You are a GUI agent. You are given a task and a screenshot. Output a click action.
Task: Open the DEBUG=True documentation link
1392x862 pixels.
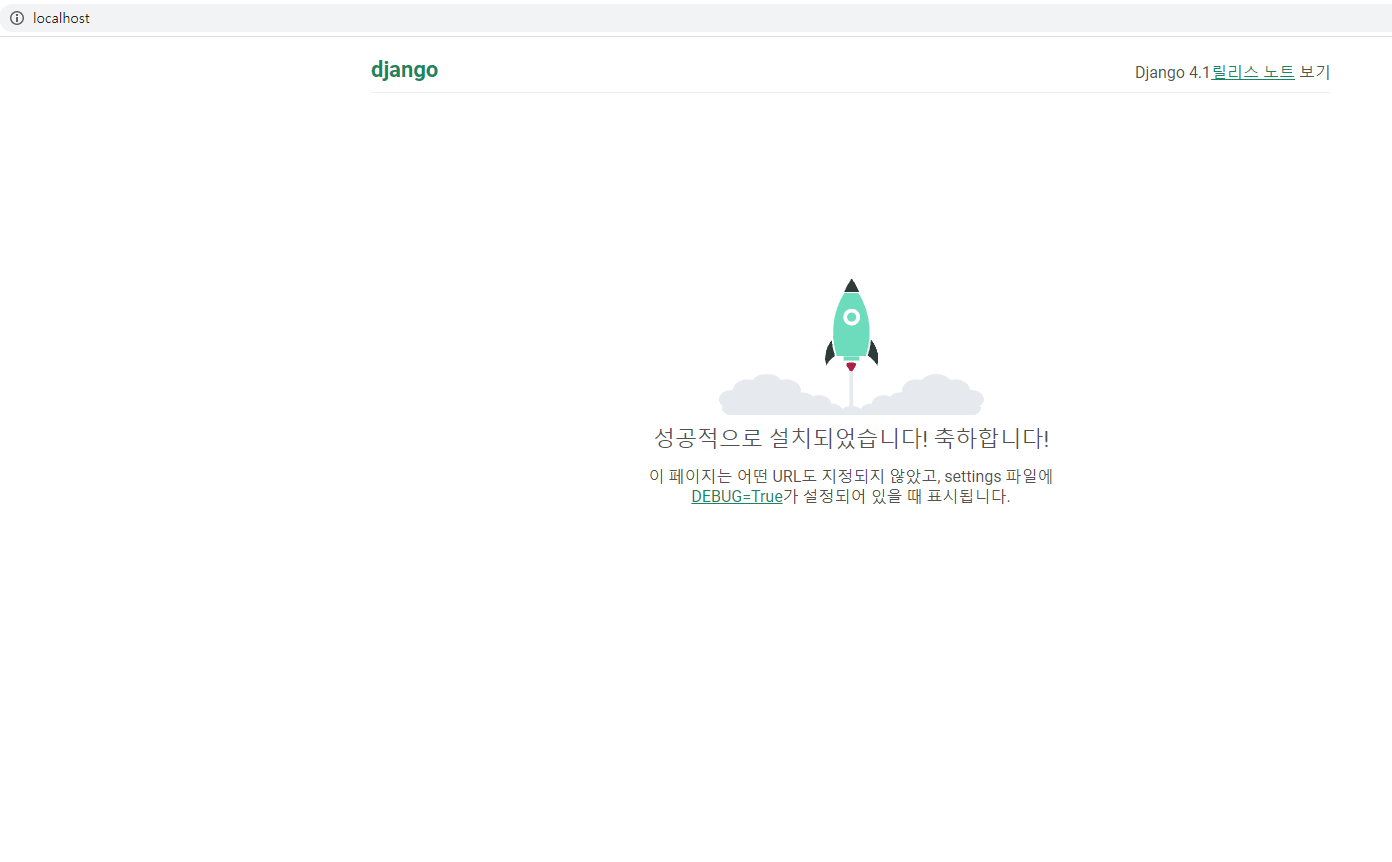pos(737,496)
